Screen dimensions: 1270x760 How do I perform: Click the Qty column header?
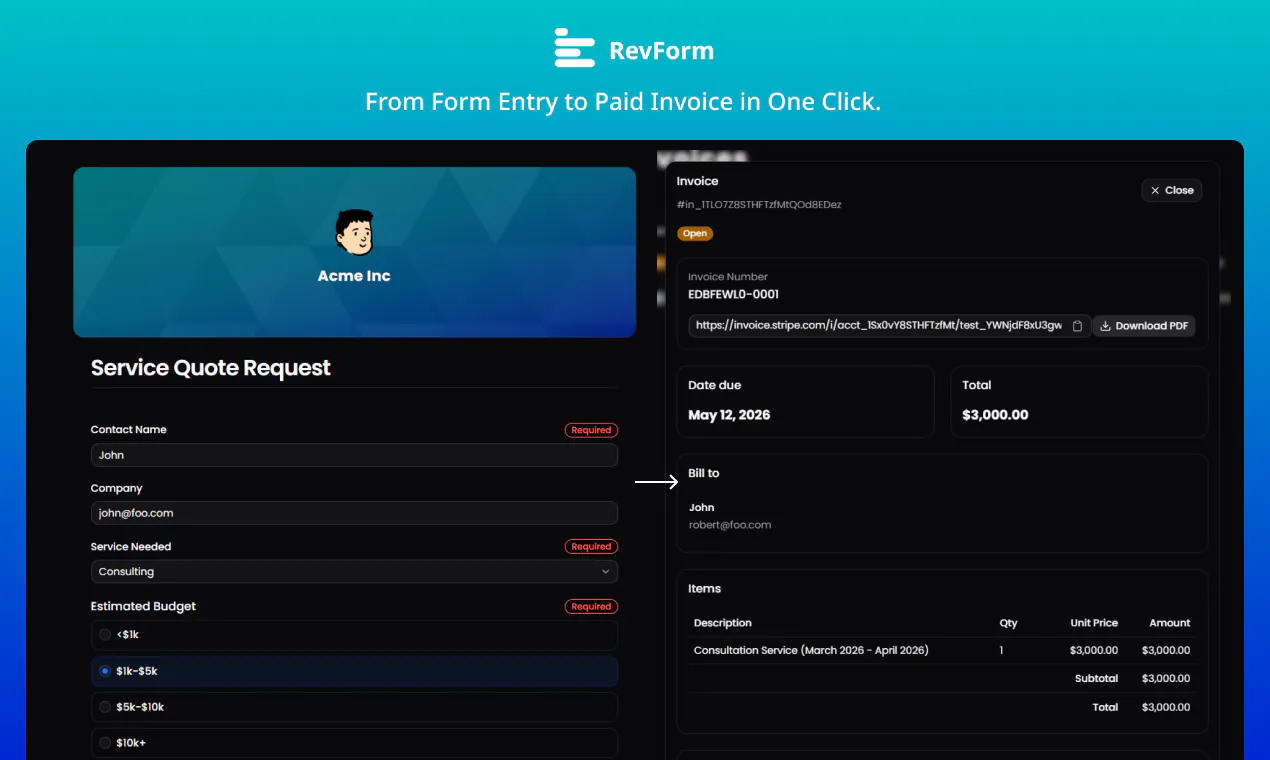[1008, 623]
